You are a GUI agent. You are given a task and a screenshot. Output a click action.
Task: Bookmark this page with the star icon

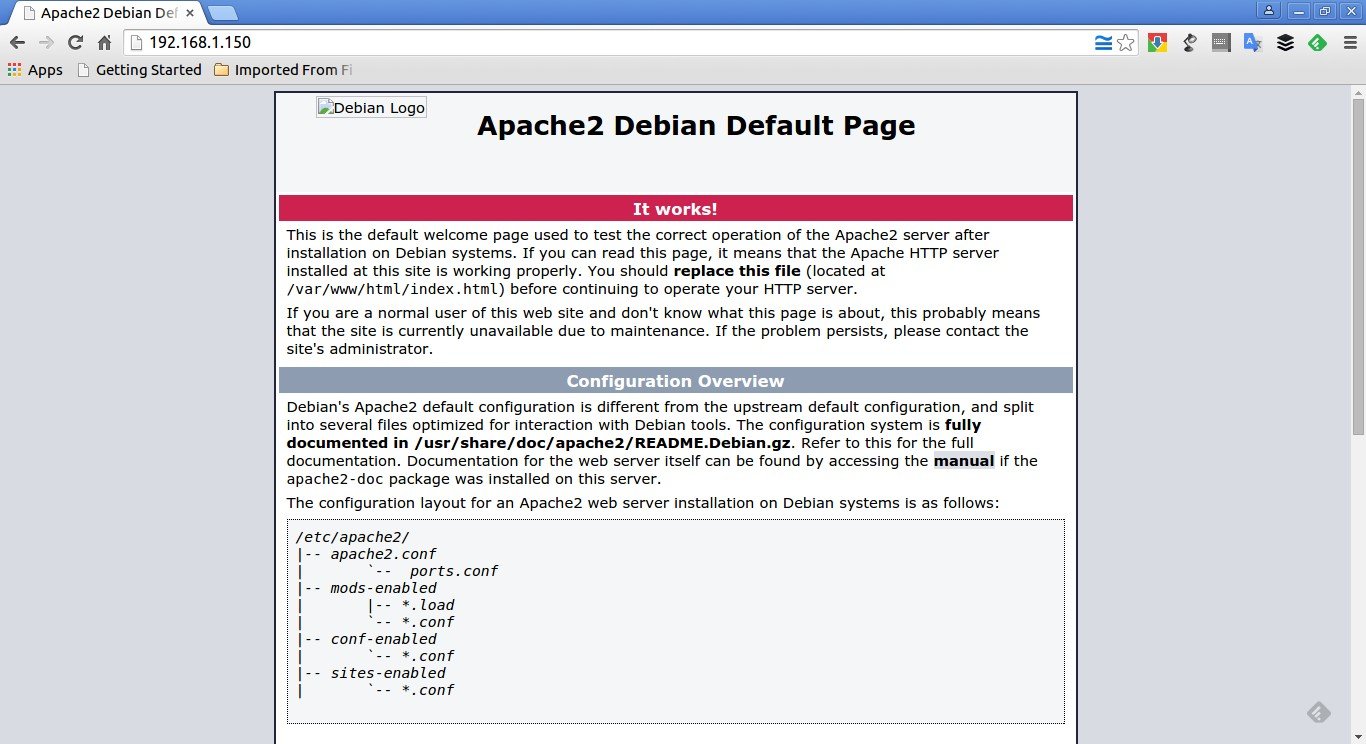coord(1125,42)
